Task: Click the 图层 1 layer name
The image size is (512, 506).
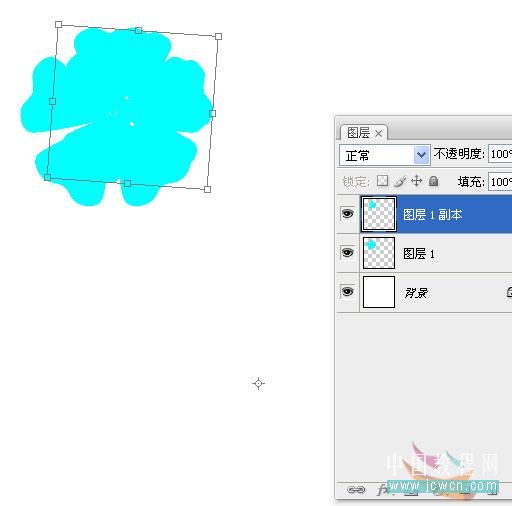Action: 419,254
